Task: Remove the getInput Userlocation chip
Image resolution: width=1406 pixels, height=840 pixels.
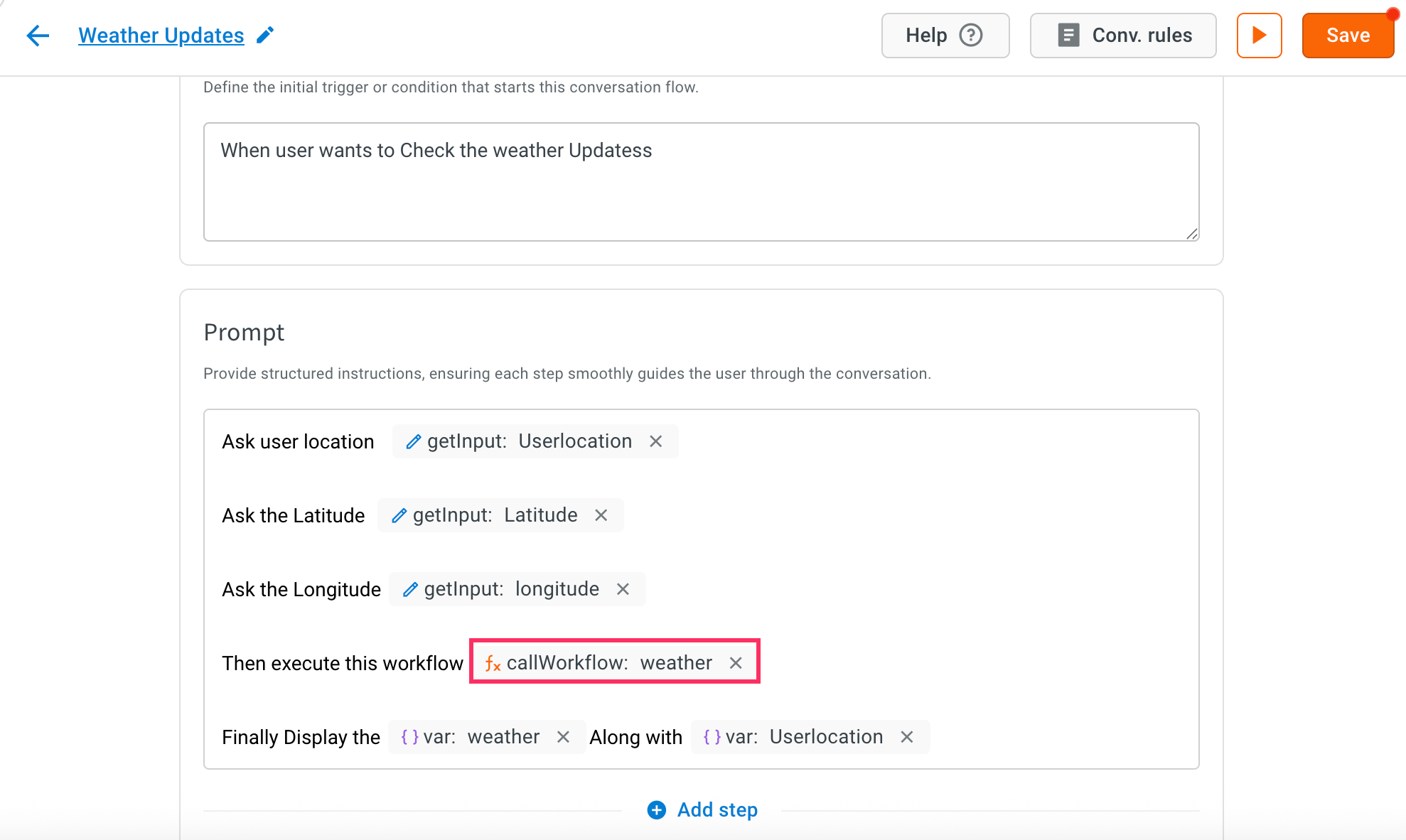Action: 655,441
